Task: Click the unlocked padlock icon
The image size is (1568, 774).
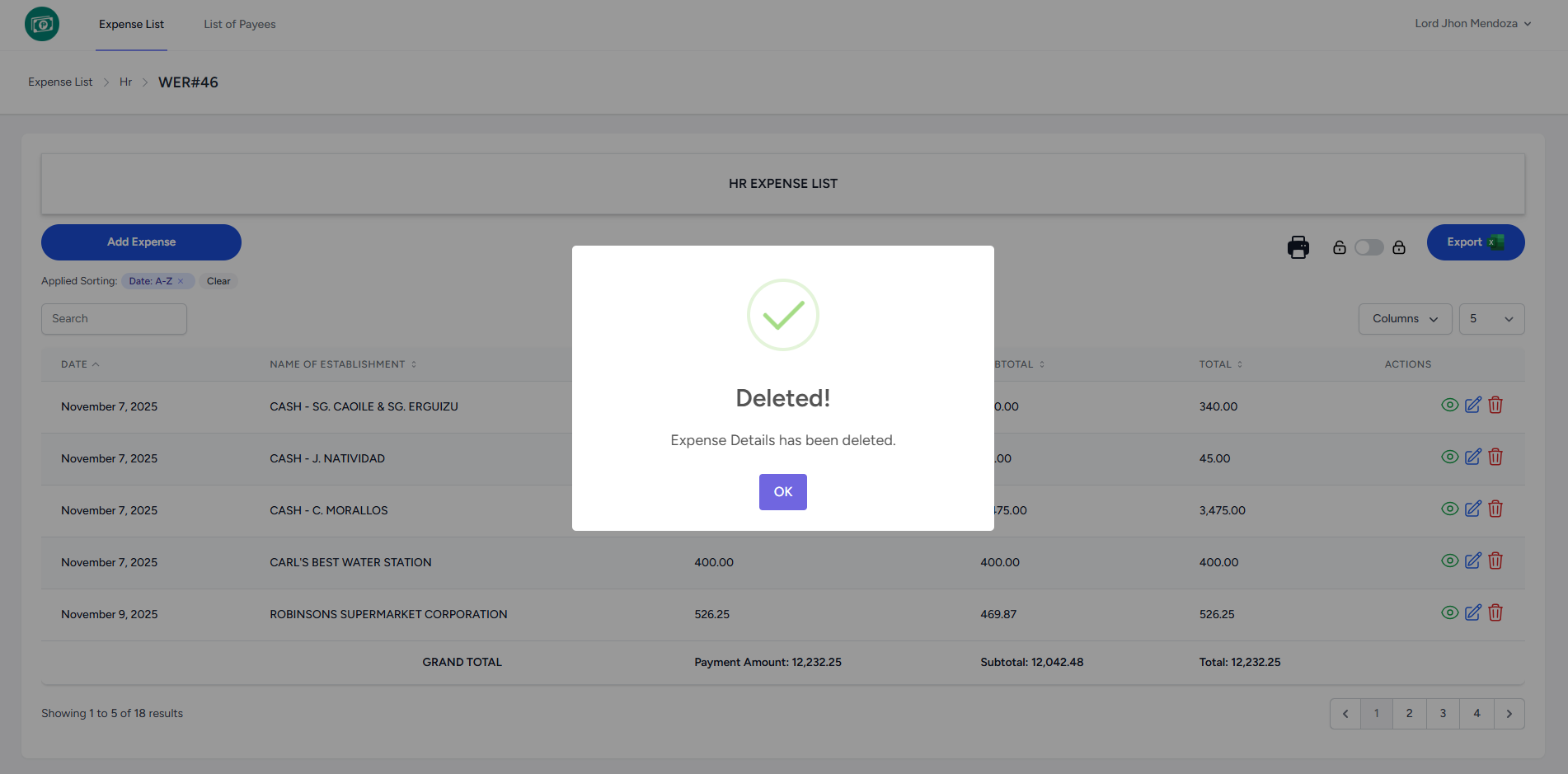Action: pyautogui.click(x=1340, y=247)
